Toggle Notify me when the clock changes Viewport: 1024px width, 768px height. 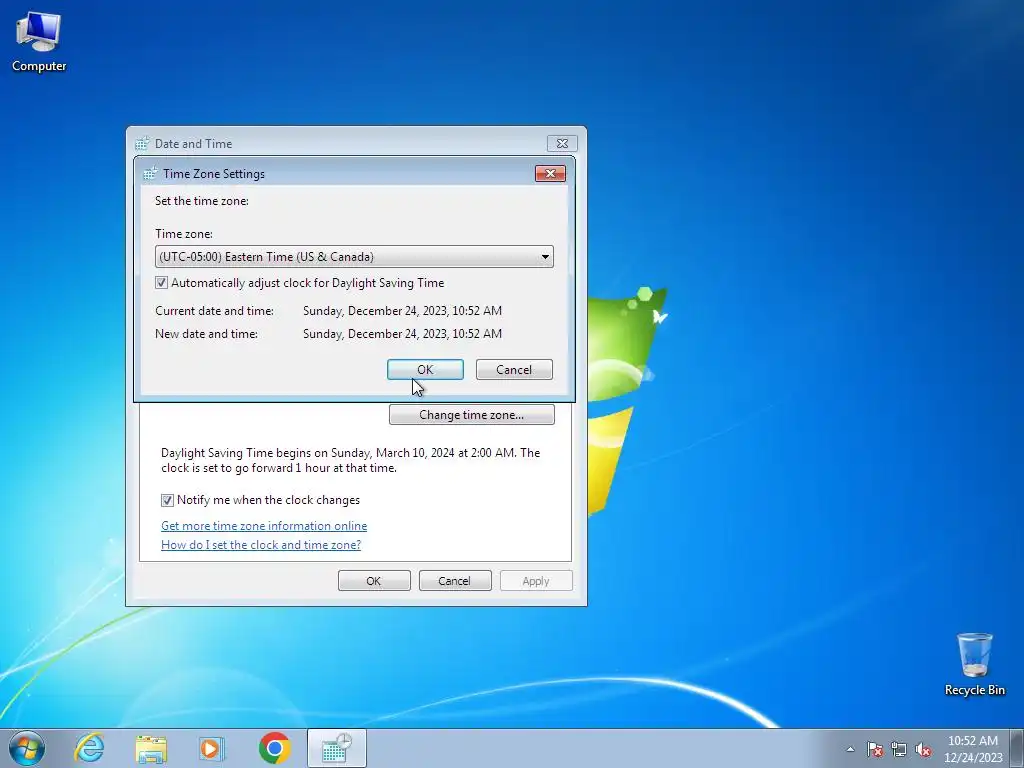click(x=167, y=500)
